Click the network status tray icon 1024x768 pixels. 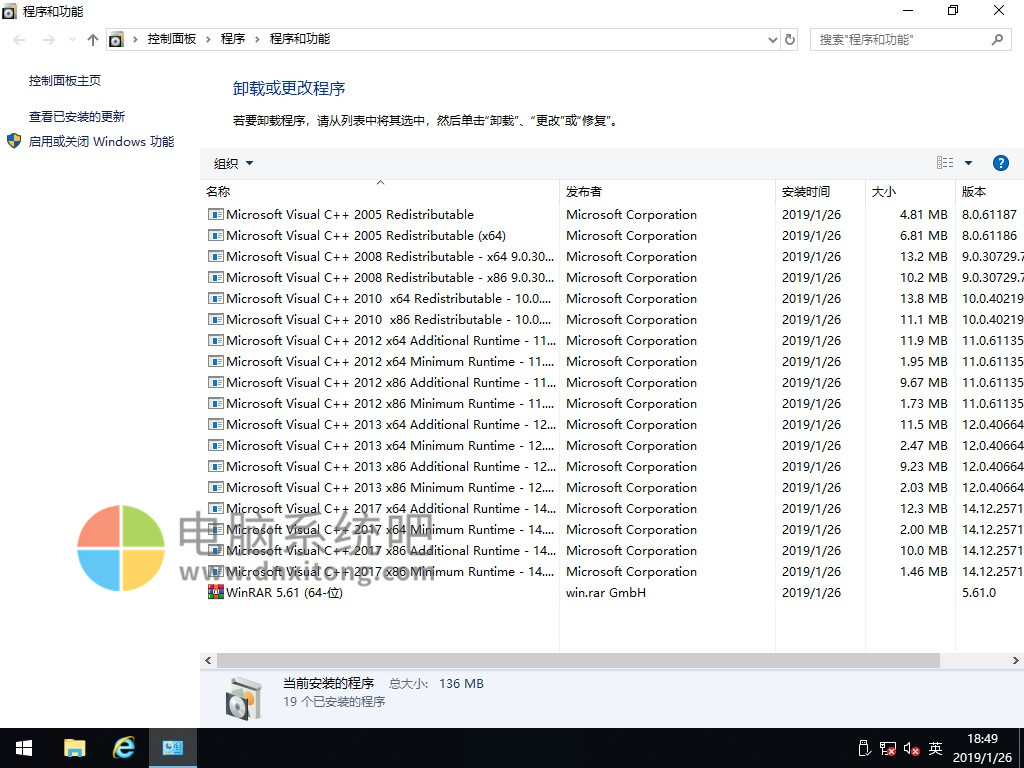tap(888, 748)
